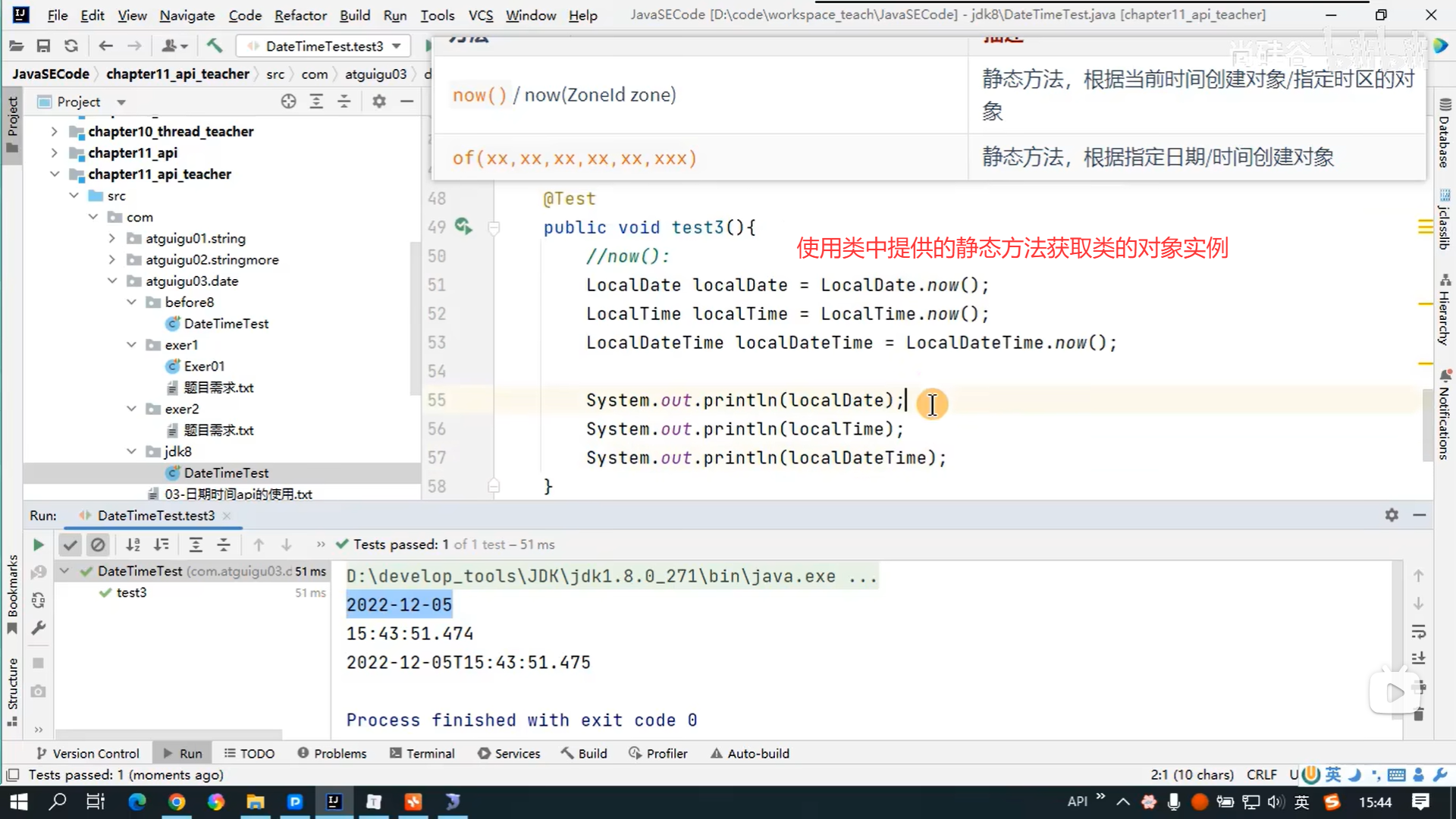The height and width of the screenshot is (819, 1456).
Task: Click the Build project hammer icon
Action: [x=215, y=46]
